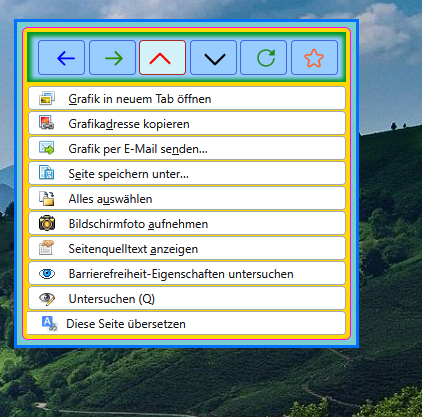Select Seite speichern unter…

(x=187, y=173)
